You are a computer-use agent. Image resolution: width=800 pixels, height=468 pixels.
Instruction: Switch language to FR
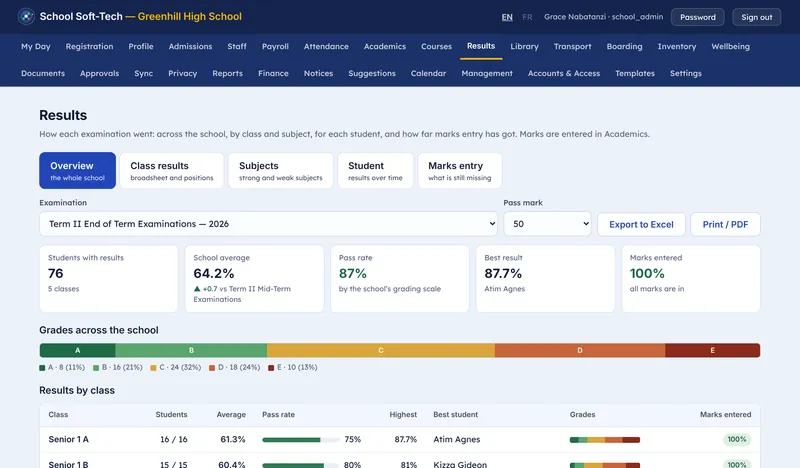(527, 17)
